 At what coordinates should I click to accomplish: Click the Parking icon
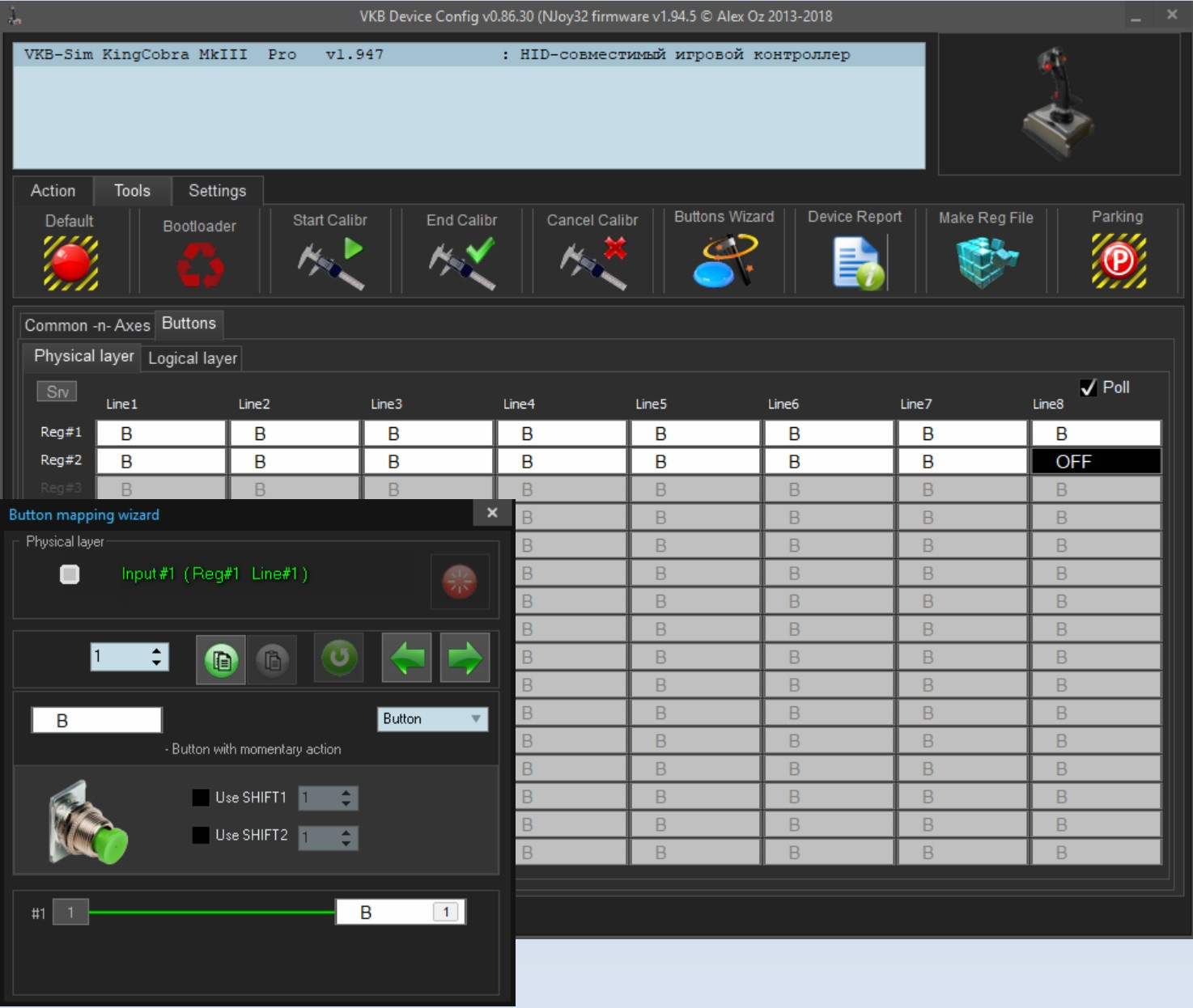(1119, 260)
